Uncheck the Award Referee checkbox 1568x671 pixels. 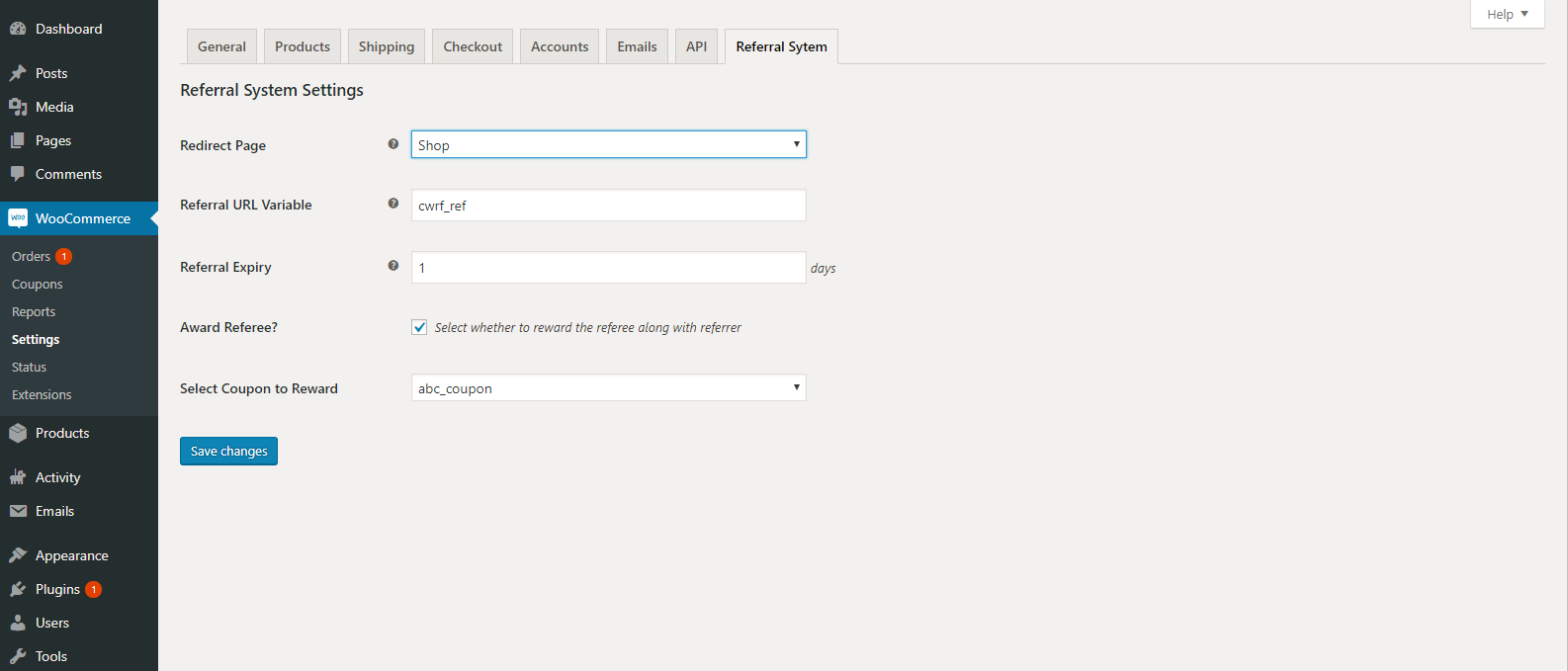419,327
